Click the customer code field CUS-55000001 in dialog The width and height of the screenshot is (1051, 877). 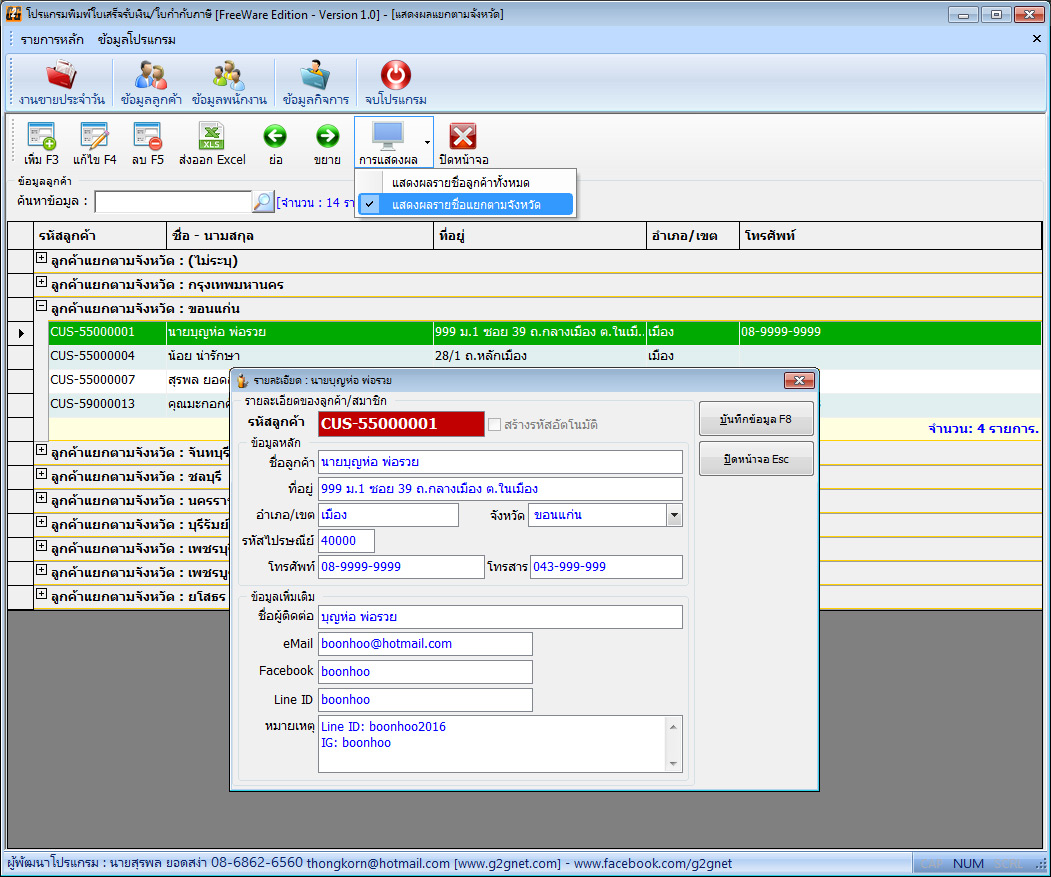[x=401, y=424]
